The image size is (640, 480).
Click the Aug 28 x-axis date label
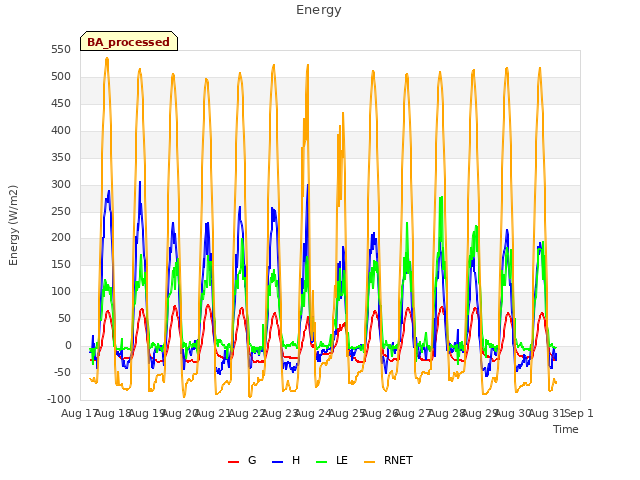446,413
